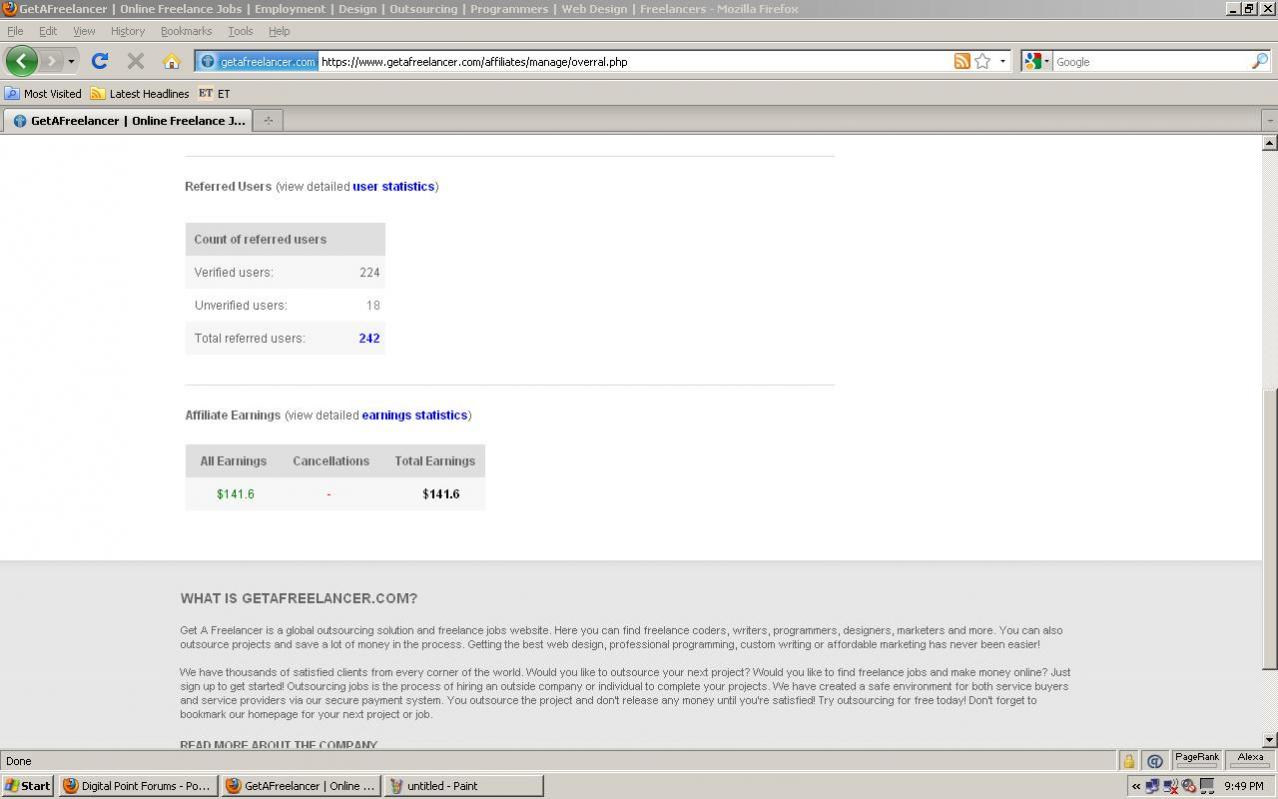Open the Help menu
This screenshot has width=1278, height=799.
279,31
